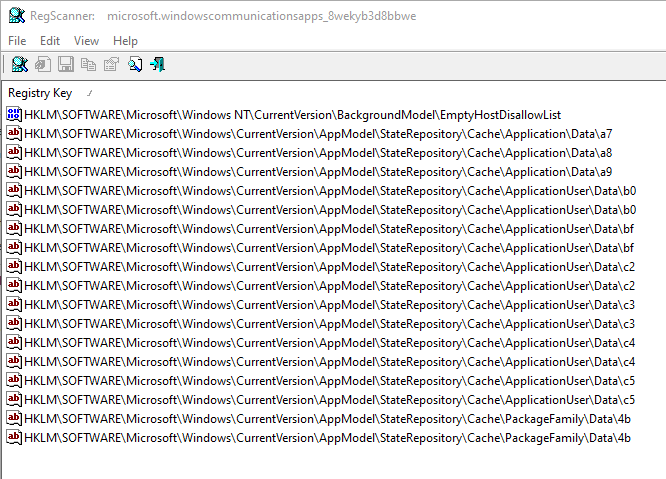666x479 pixels.
Task: Click the floppy disk save icon
Action: (66, 65)
